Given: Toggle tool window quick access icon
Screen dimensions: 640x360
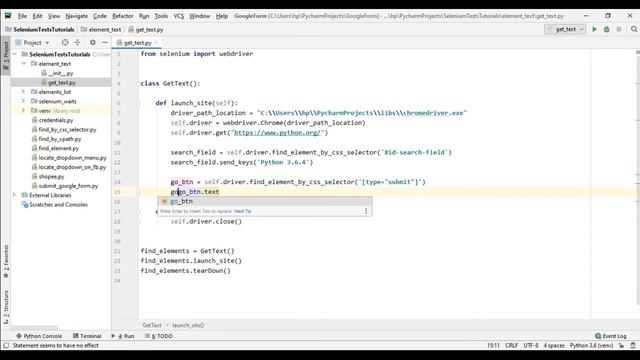Looking at the screenshot, I should [x=6, y=346].
